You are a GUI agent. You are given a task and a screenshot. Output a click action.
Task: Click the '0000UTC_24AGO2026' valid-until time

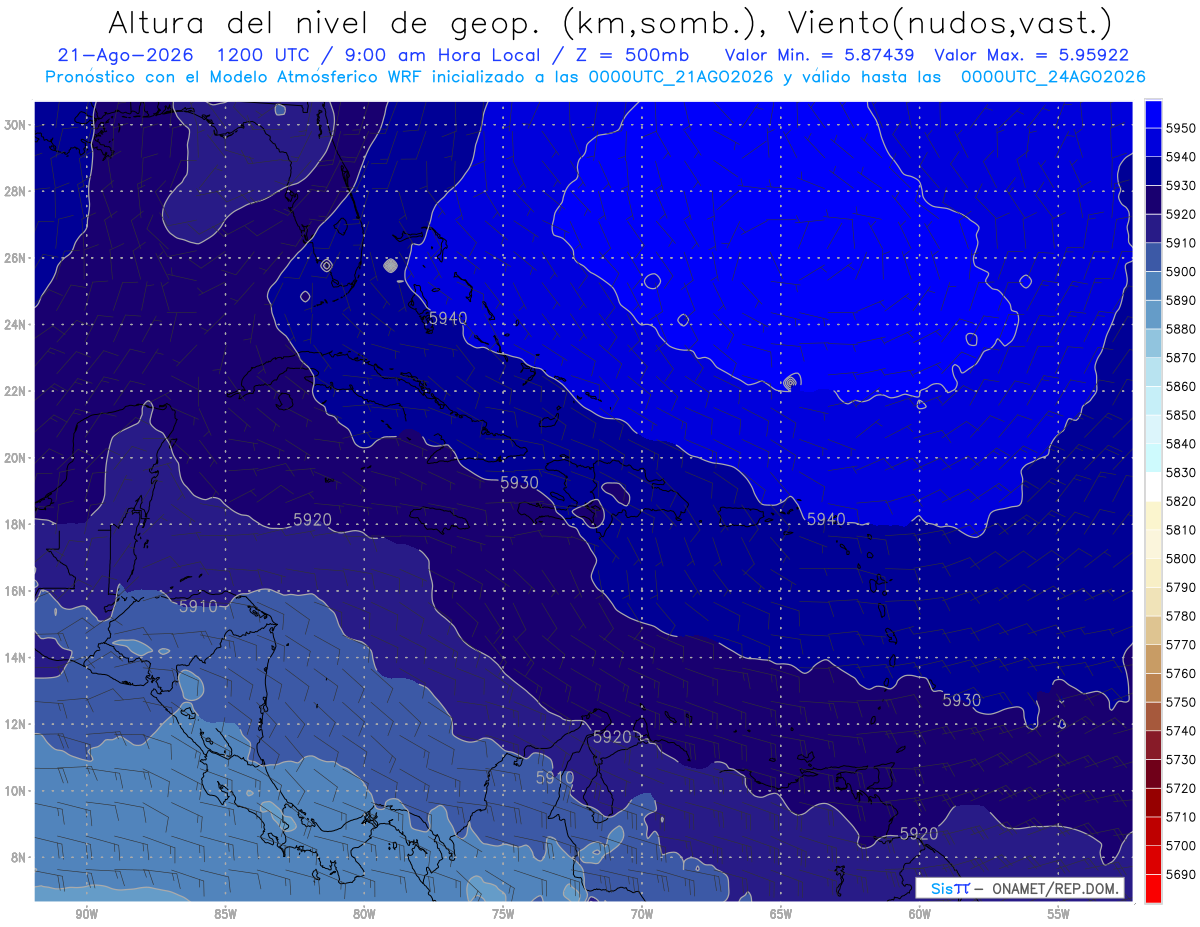point(1053,77)
